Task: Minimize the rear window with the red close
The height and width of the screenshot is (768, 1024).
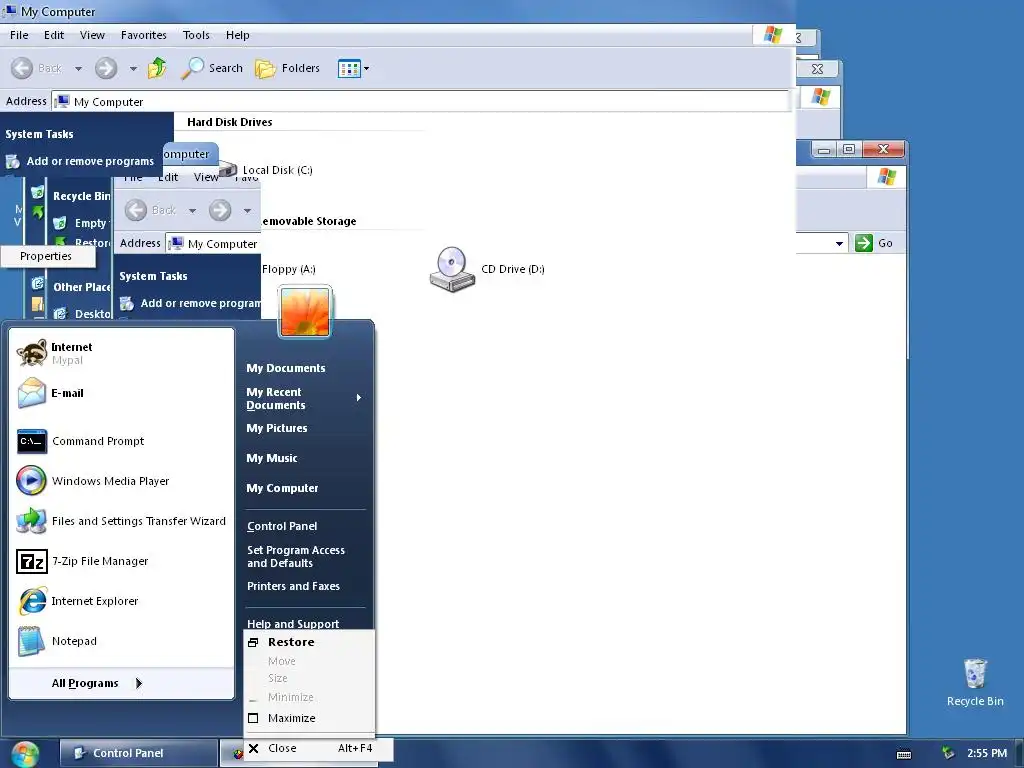Action: pos(824,150)
